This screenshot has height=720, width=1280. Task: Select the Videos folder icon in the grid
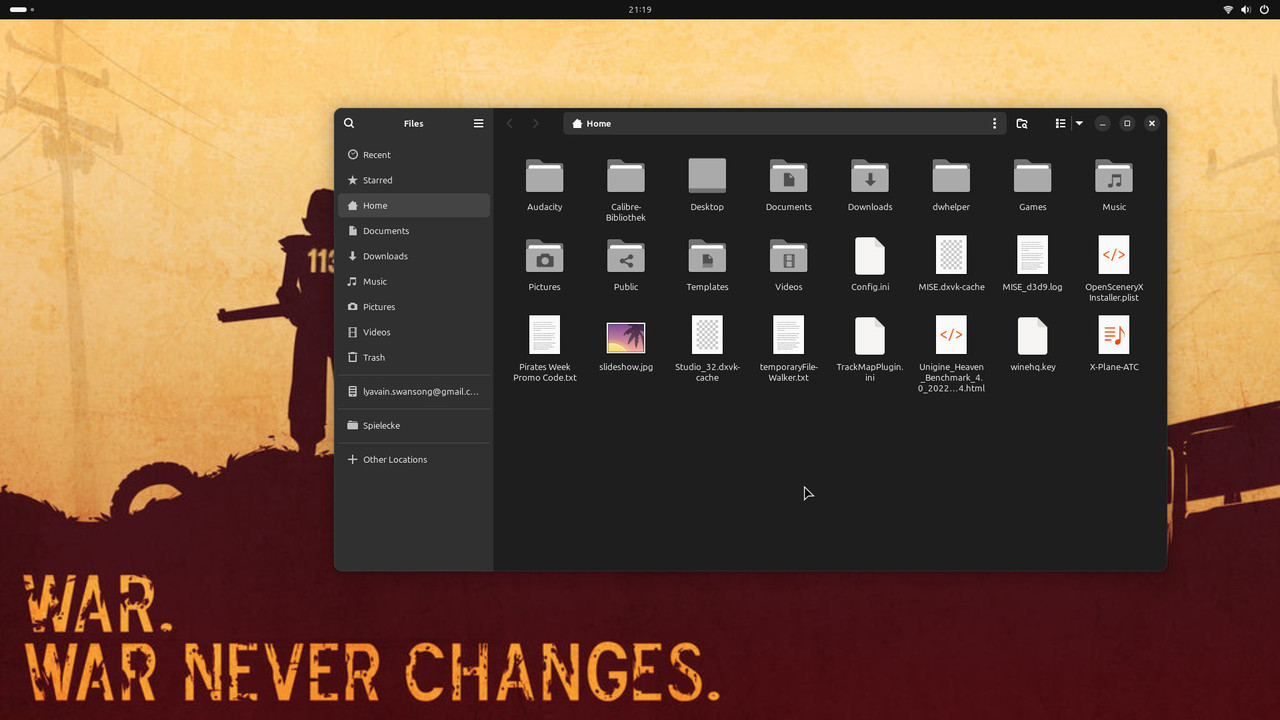click(x=789, y=255)
